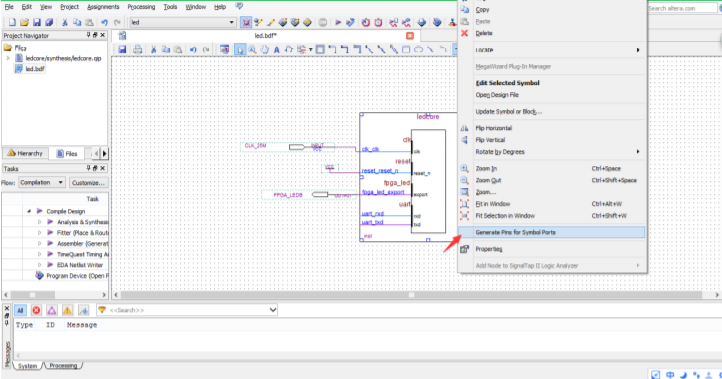Image resolution: width=722 pixels, height=379 pixels.
Task: Expand the Analysis & Synthesis task
Action: (x=40, y=222)
